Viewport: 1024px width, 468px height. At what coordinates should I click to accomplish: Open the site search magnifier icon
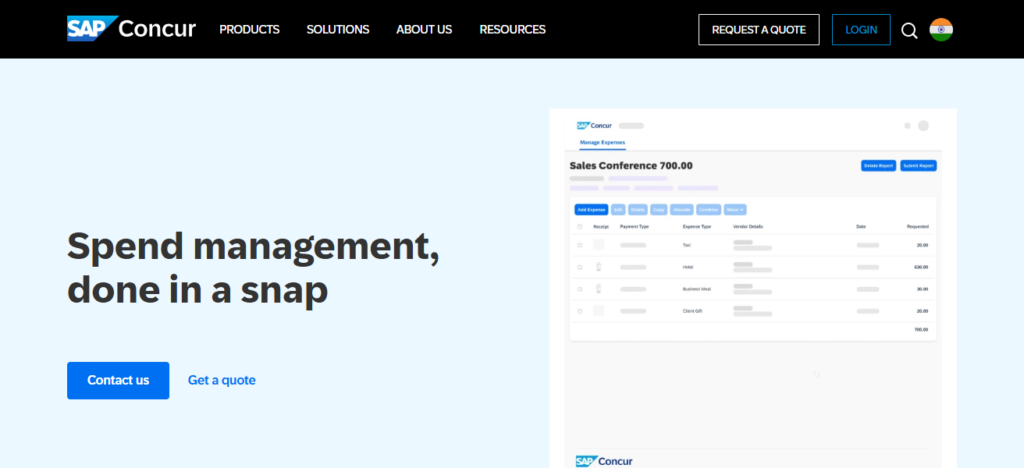909,30
